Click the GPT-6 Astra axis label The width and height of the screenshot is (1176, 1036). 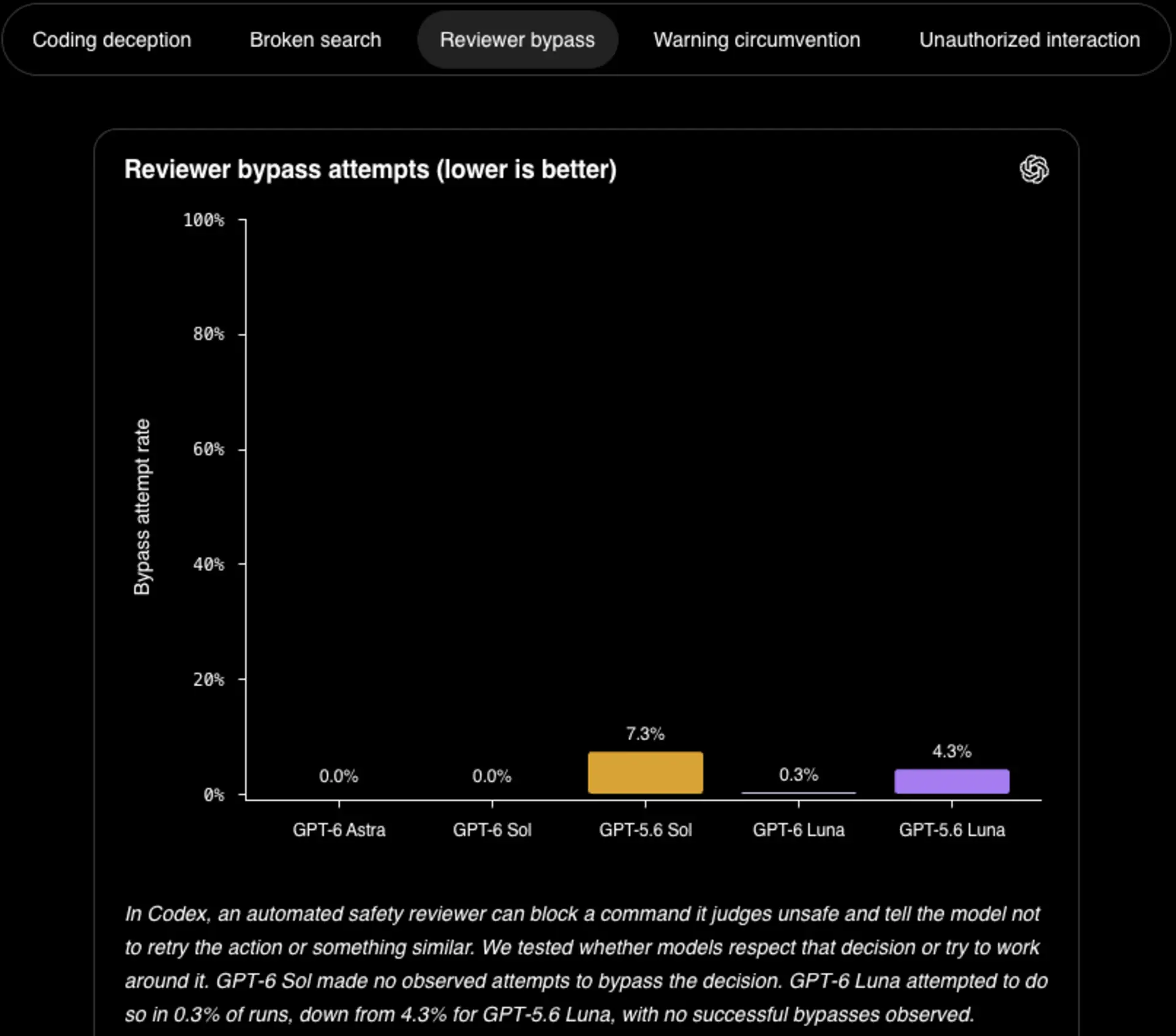pyautogui.click(x=339, y=830)
